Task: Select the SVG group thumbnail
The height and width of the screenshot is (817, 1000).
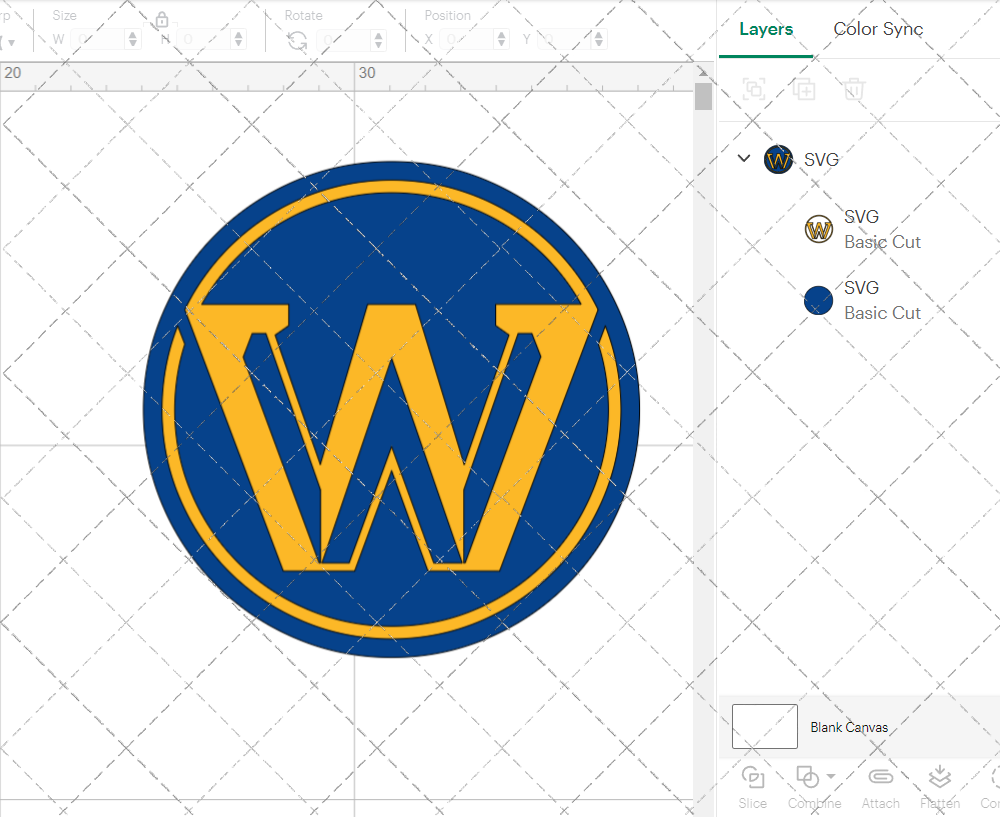Action: (778, 159)
